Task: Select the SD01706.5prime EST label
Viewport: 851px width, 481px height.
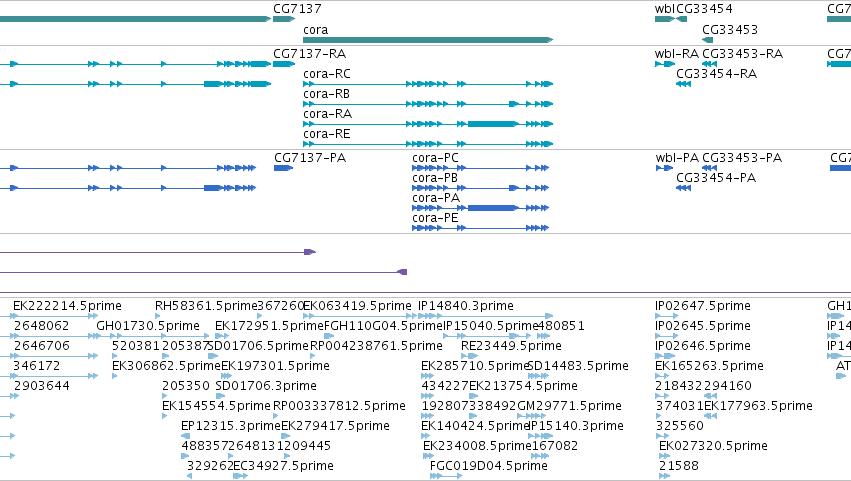Action: click(x=259, y=346)
